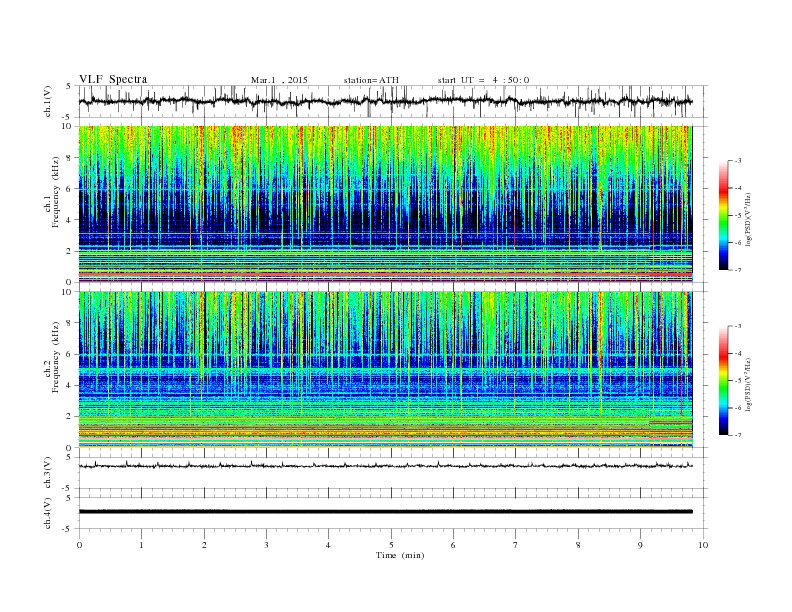Screen dimensions: 792x612
Task: Click the ch.1 spectrogram color scale bar
Action: click(x=723, y=215)
